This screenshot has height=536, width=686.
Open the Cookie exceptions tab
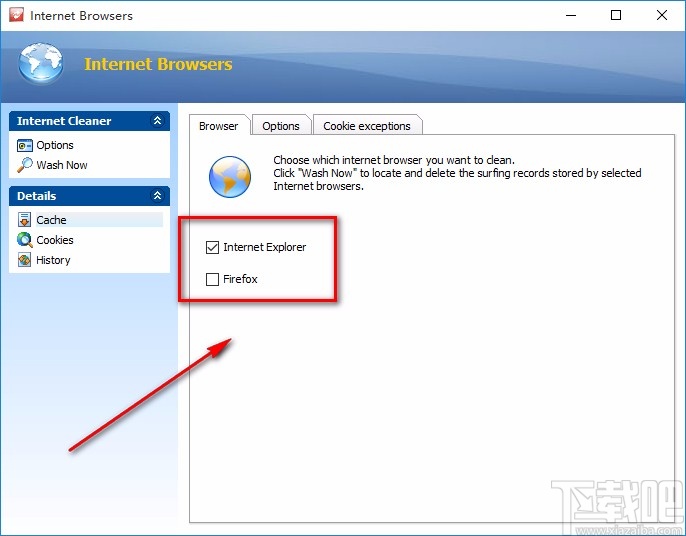[x=367, y=126]
